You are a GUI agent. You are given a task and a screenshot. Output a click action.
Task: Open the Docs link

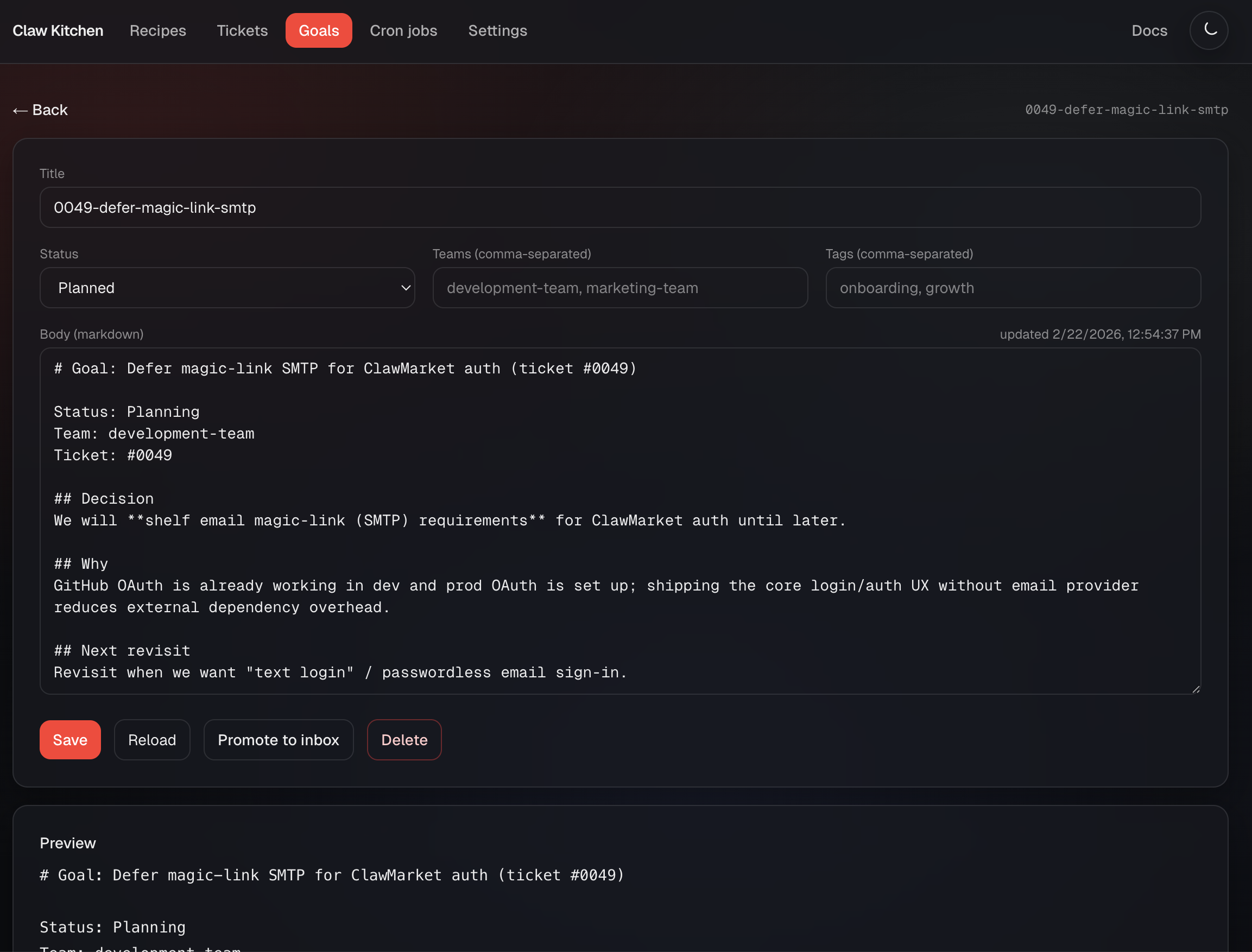coord(1149,30)
